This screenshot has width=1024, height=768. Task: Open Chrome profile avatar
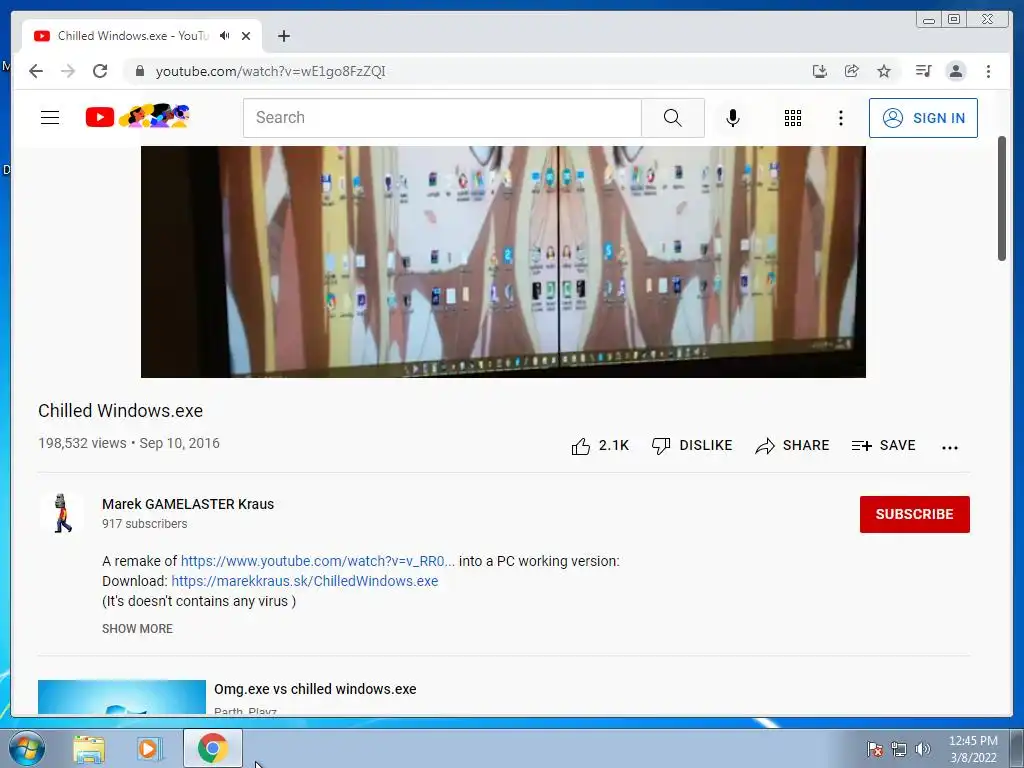pyautogui.click(x=956, y=71)
